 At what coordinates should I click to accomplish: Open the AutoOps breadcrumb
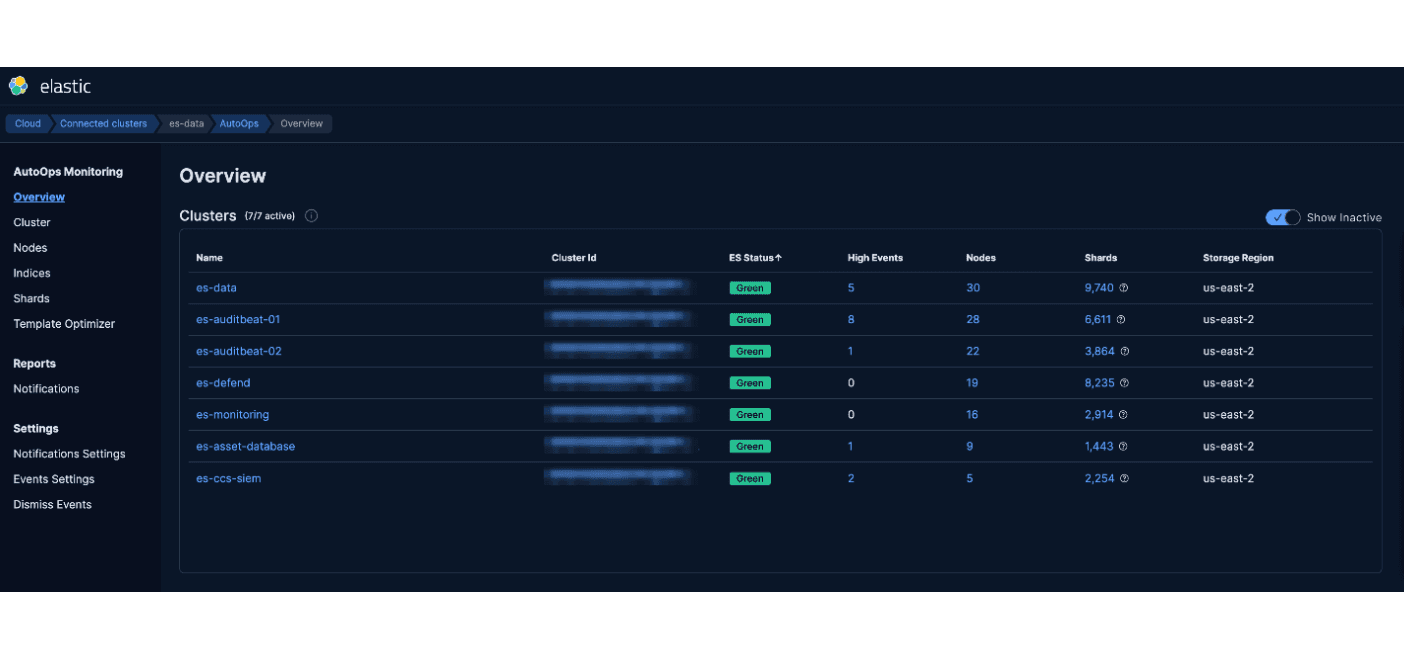click(x=240, y=123)
